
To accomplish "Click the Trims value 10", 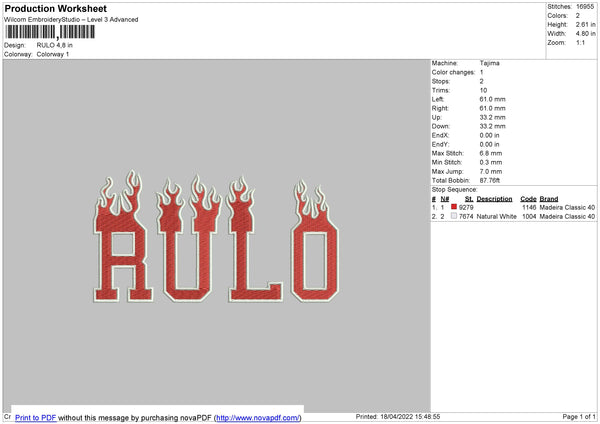I will [x=483, y=90].
